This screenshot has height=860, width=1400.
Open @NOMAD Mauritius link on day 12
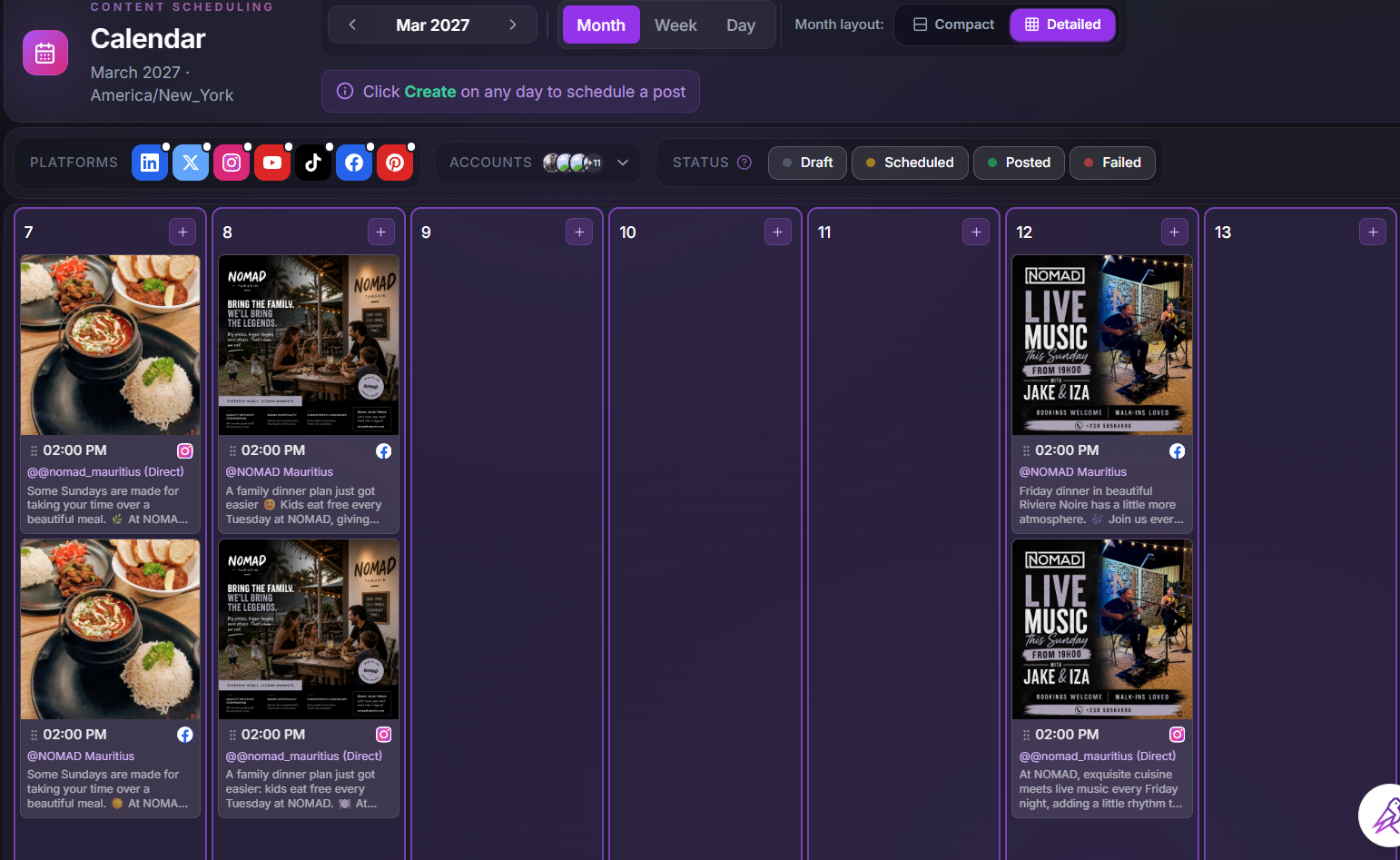tap(1073, 472)
